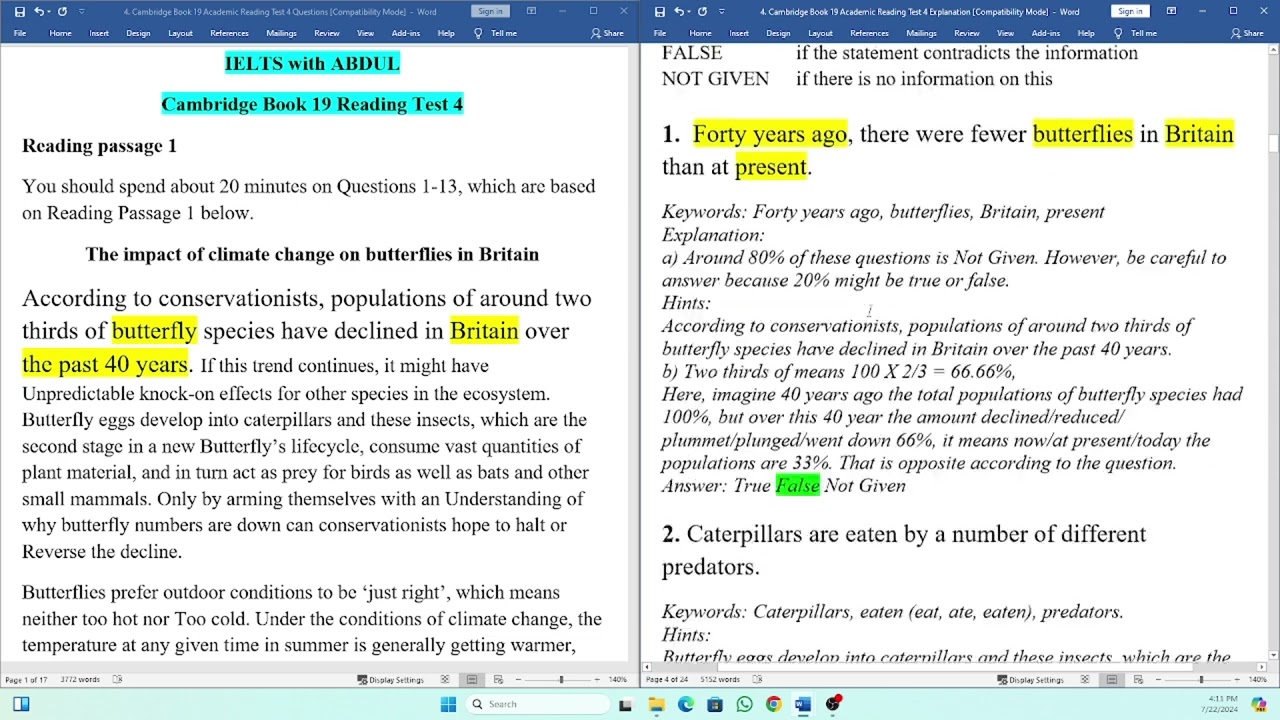Viewport: 1280px width, 720px height.
Task: Zoom out with minus button in Questions window
Action: point(518,680)
